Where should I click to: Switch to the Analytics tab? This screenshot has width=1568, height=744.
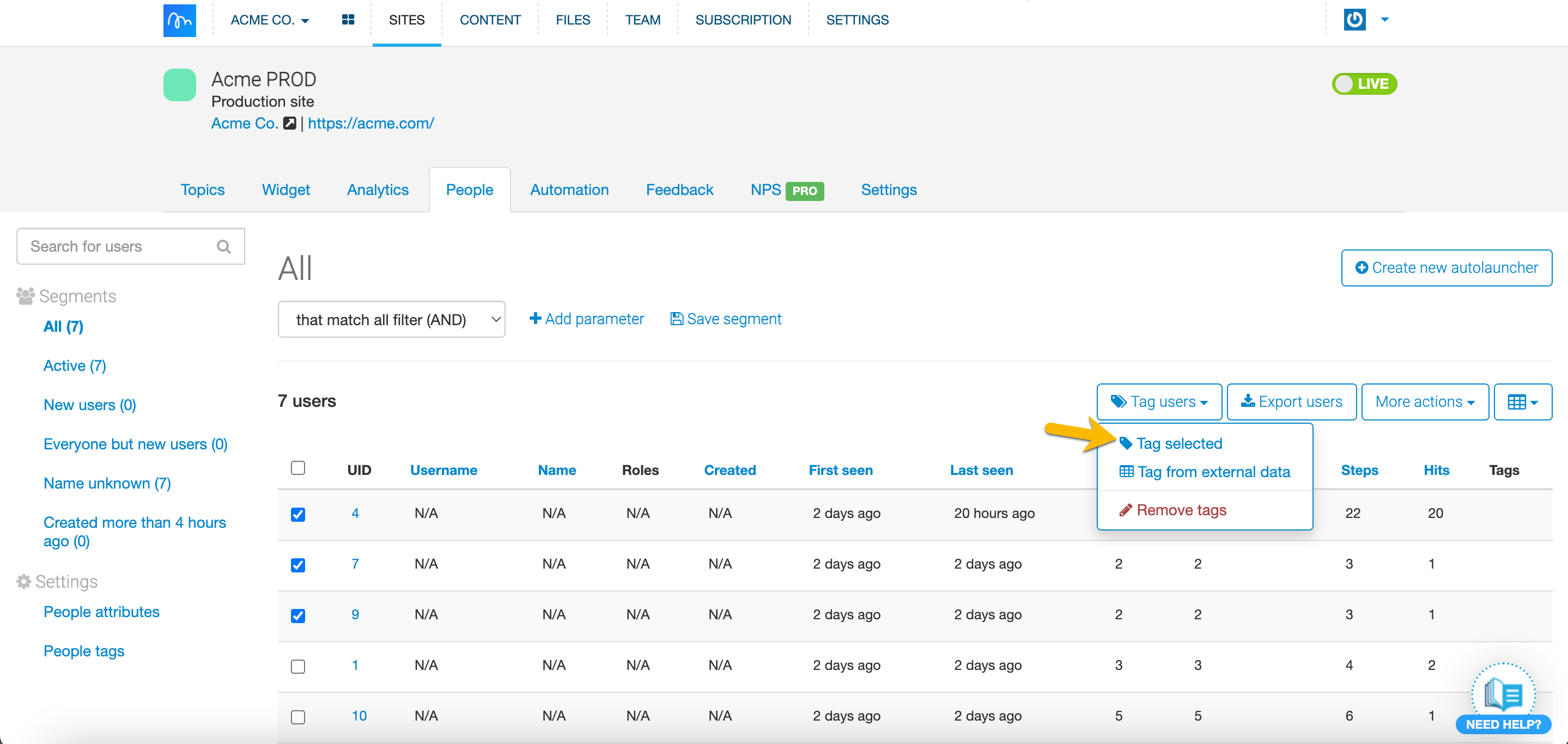(x=378, y=190)
